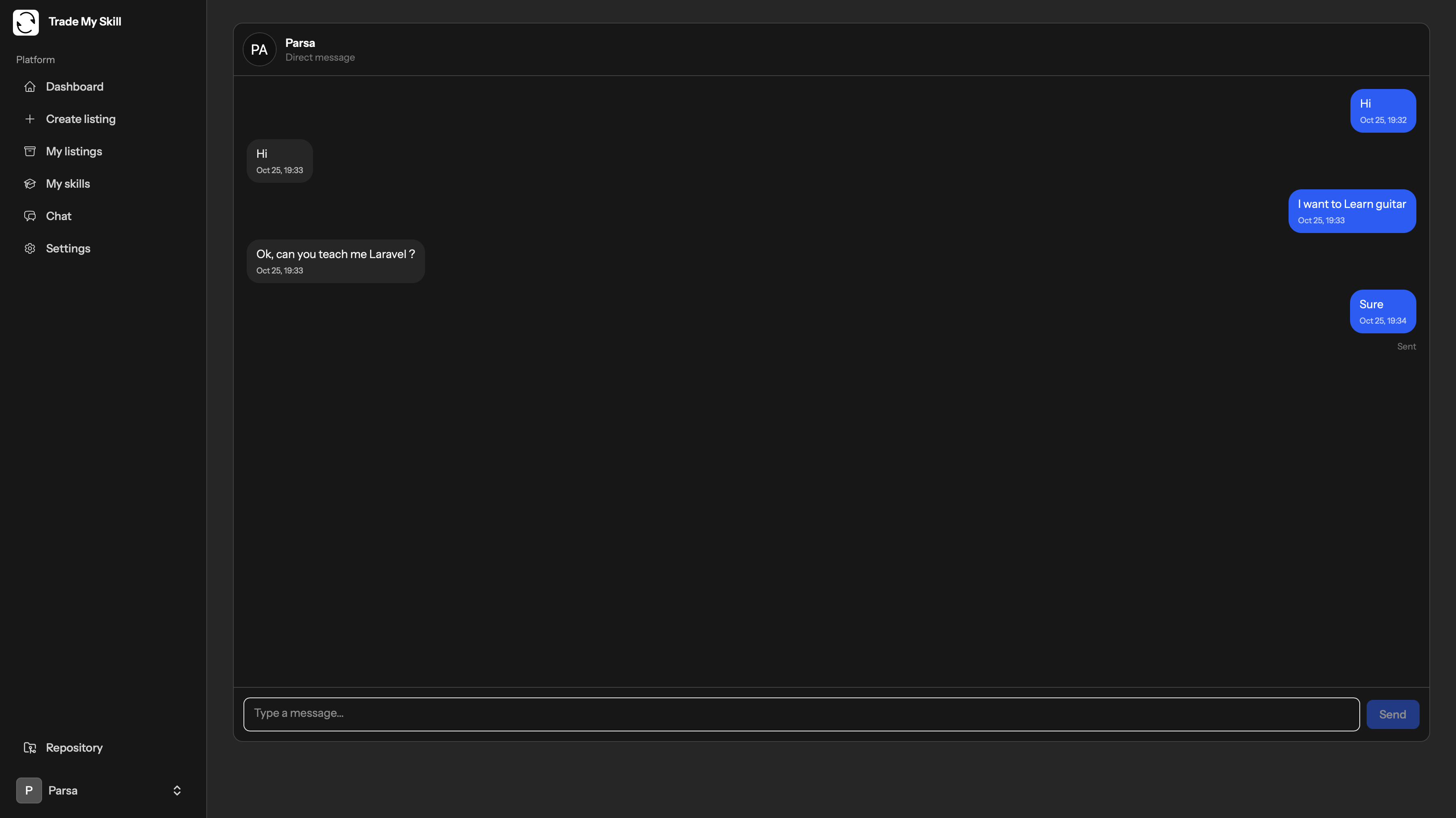Click the Trade My Skill logo icon
Viewport: 1456px width, 818px height.
[26, 22]
